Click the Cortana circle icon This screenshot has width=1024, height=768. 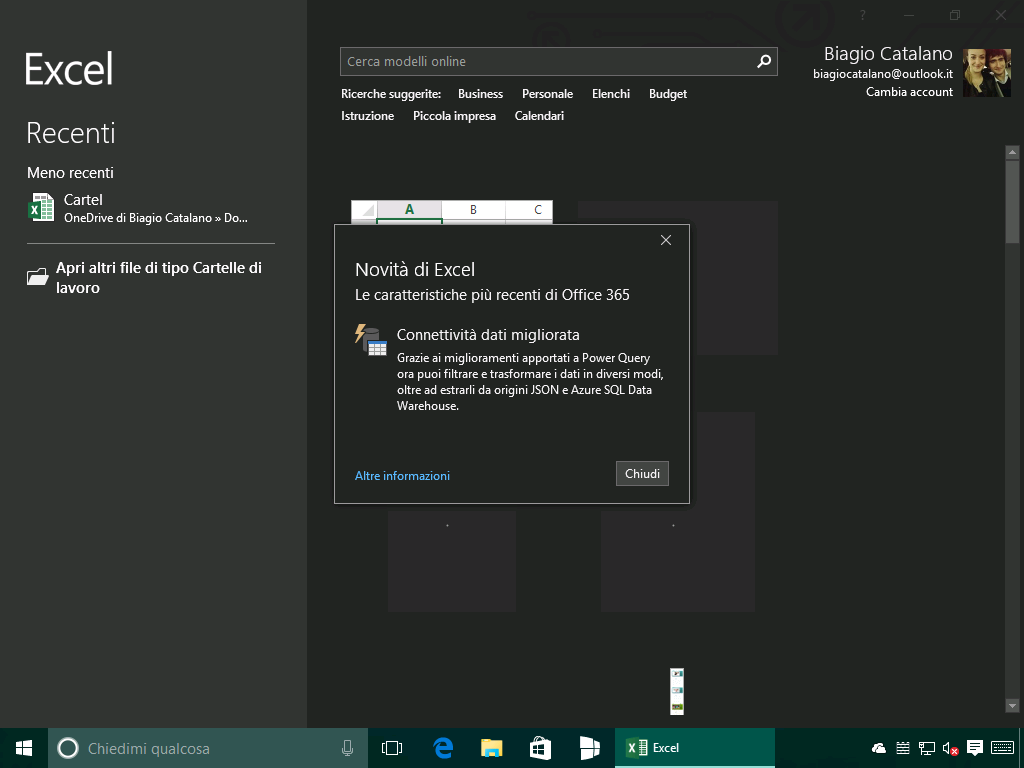pos(68,748)
